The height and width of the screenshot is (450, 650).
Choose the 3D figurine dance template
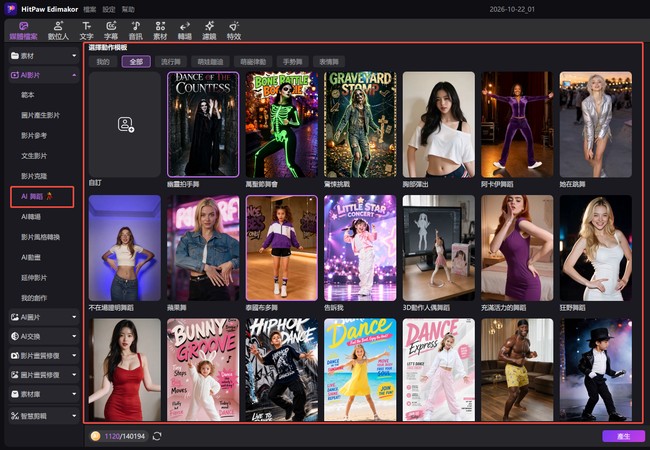[x=439, y=248]
